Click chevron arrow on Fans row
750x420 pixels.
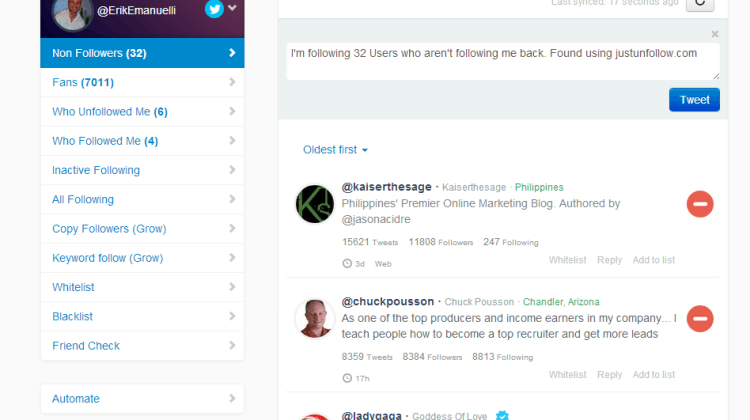(232, 82)
